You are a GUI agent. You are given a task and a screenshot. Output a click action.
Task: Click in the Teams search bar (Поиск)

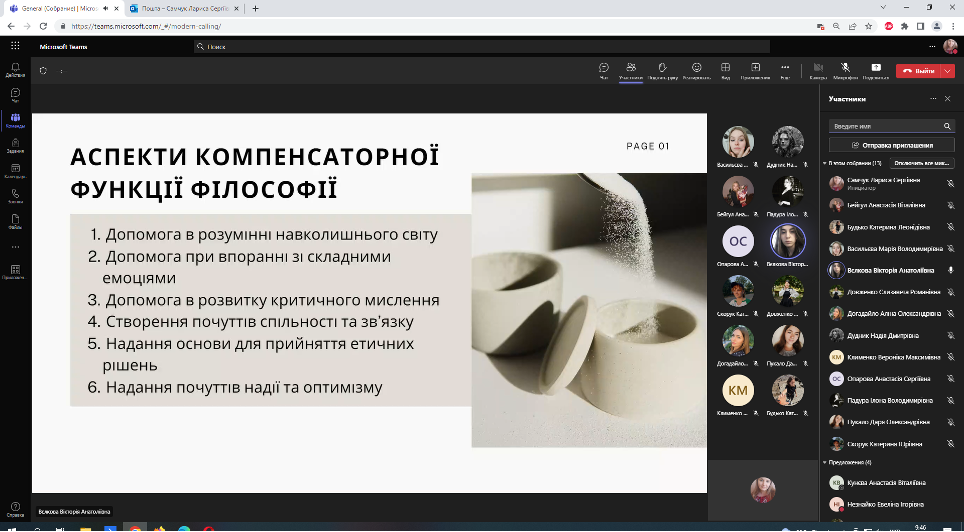(x=481, y=46)
